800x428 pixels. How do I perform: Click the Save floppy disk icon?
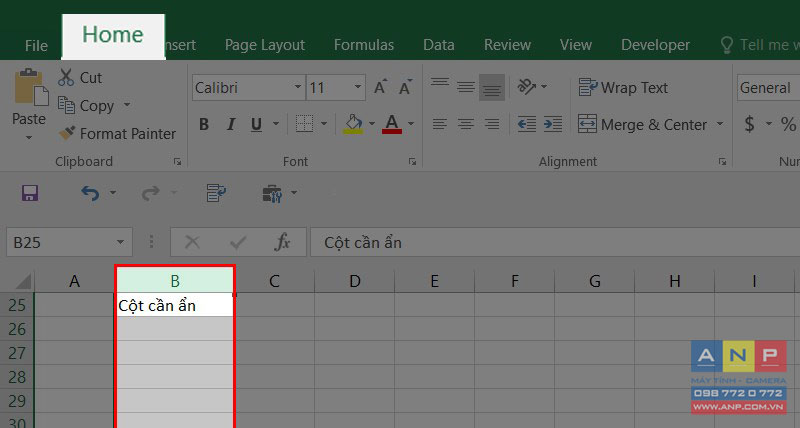coord(30,193)
